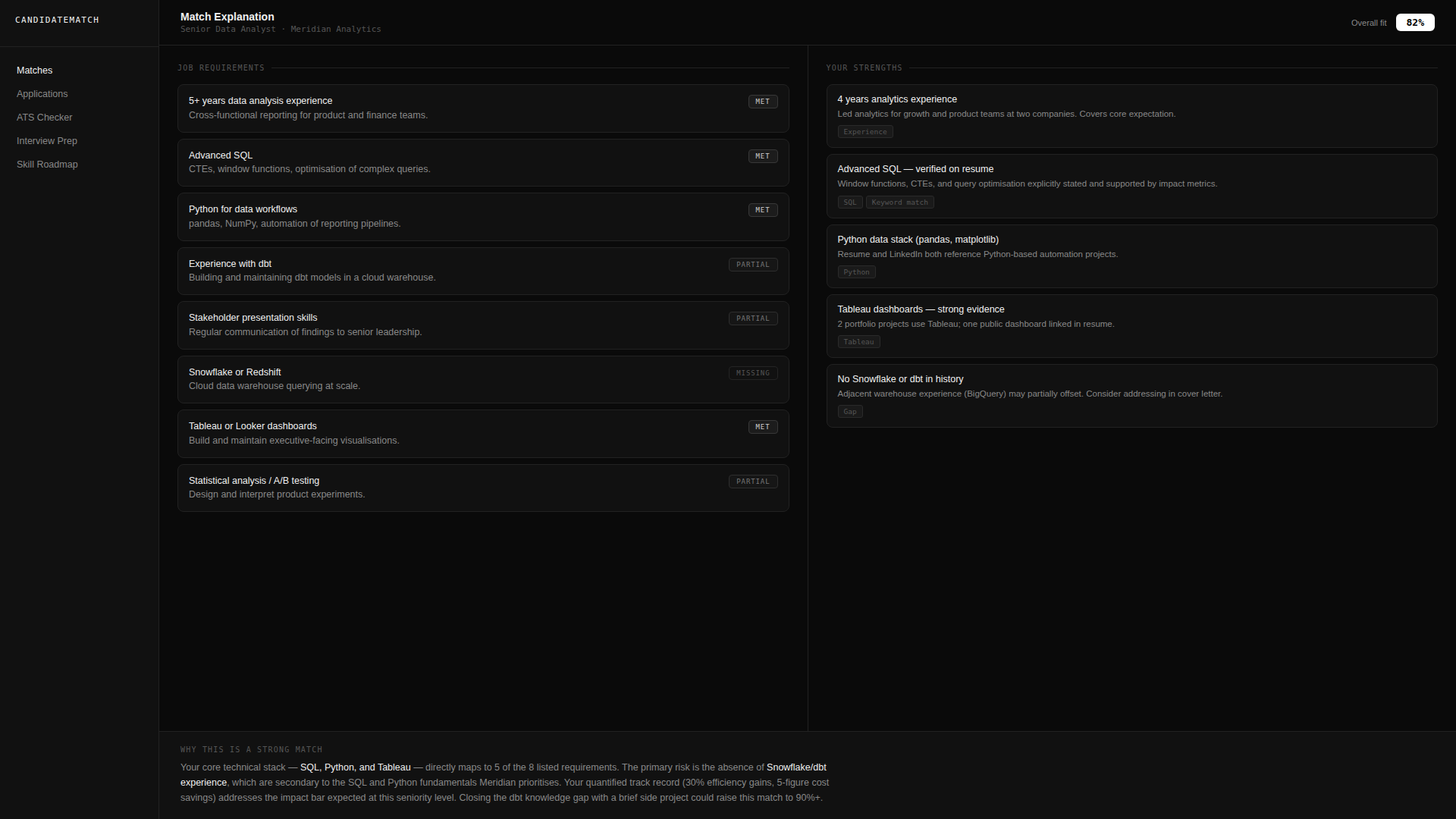
Task: Click the 82% overall fit badge
Action: point(1414,23)
